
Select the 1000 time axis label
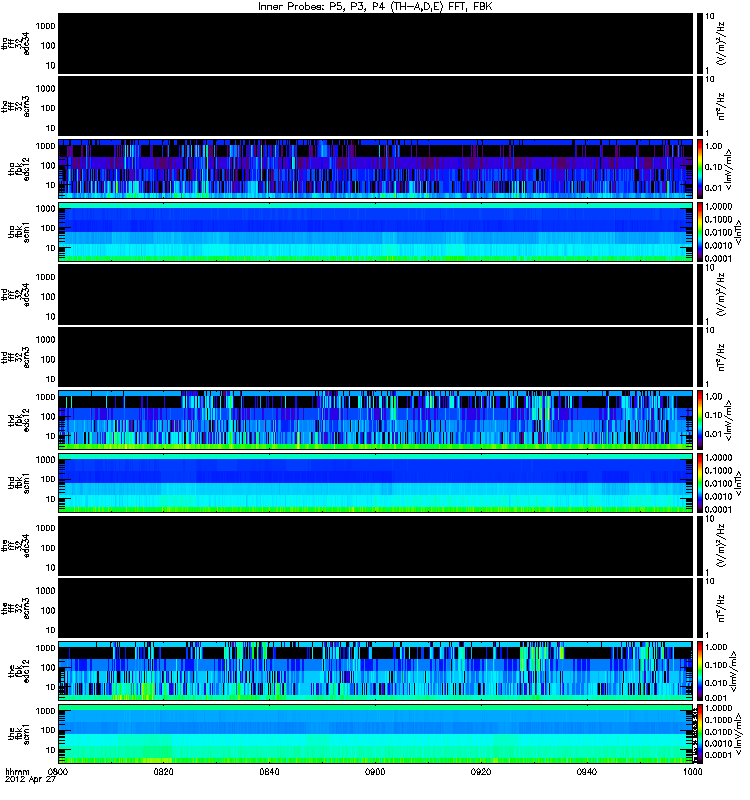(x=692, y=771)
